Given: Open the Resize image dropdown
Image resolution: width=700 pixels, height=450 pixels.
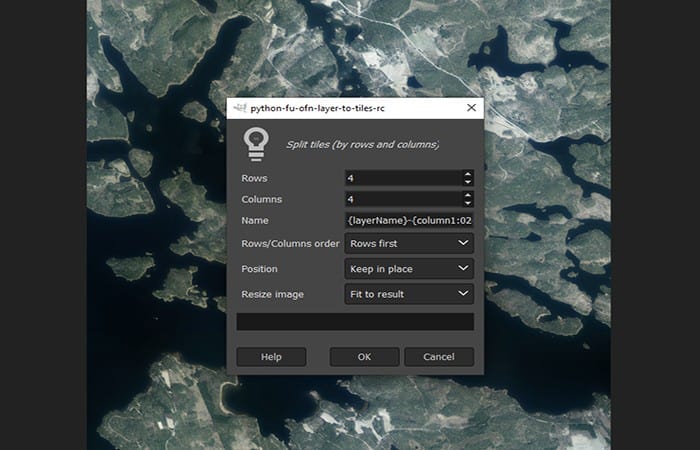Looking at the screenshot, I should coord(409,294).
